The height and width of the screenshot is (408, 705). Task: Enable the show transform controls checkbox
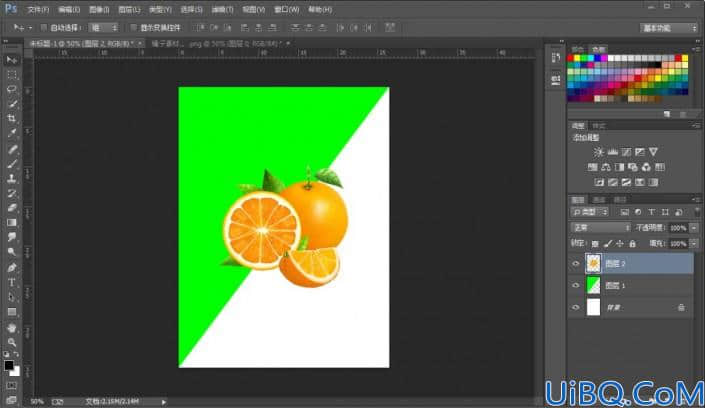[x=133, y=28]
